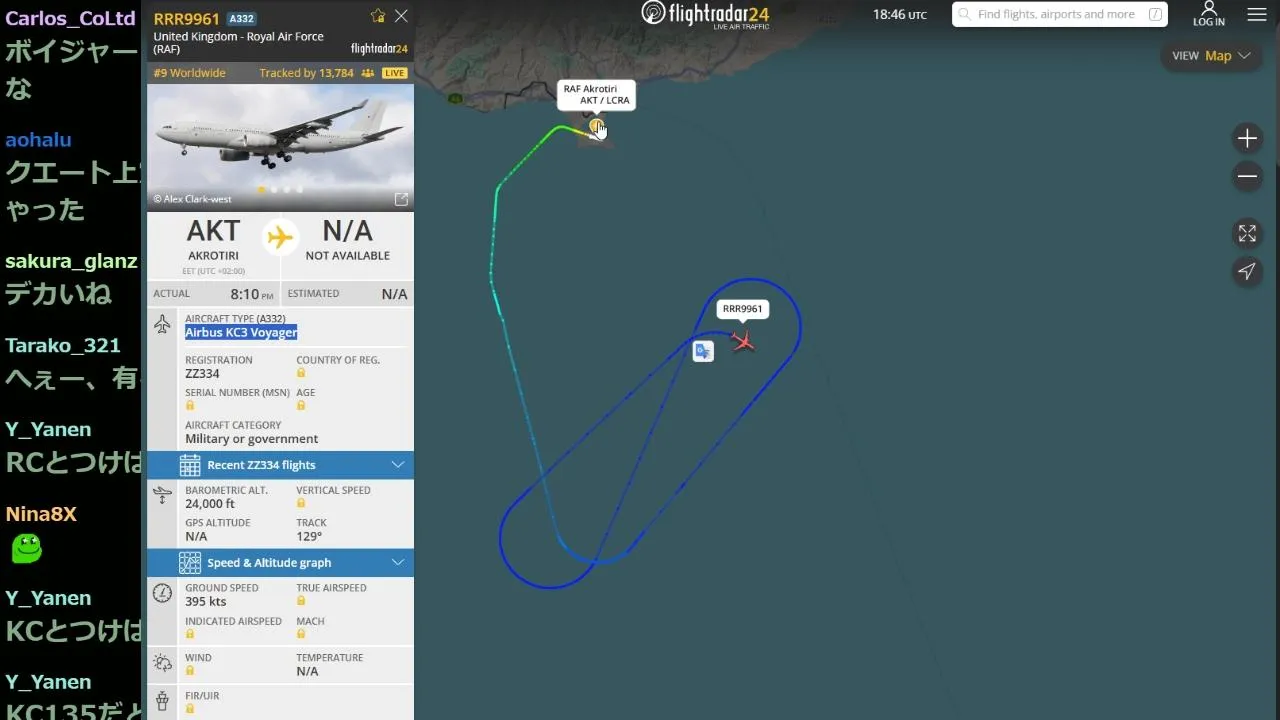Click the aircraft photo thumbnail
The height and width of the screenshot is (720, 1280).
pyautogui.click(x=280, y=147)
